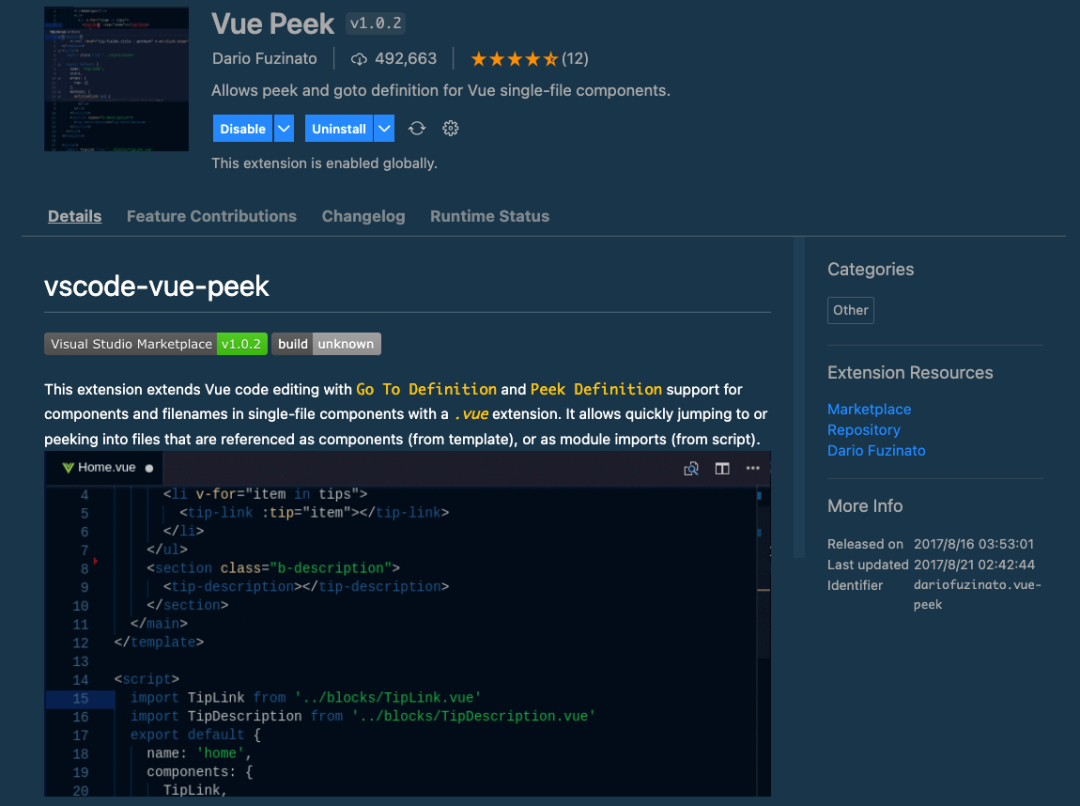Image resolution: width=1080 pixels, height=806 pixels.
Task: Expand the Uninstall dropdown arrow
Action: coord(384,129)
